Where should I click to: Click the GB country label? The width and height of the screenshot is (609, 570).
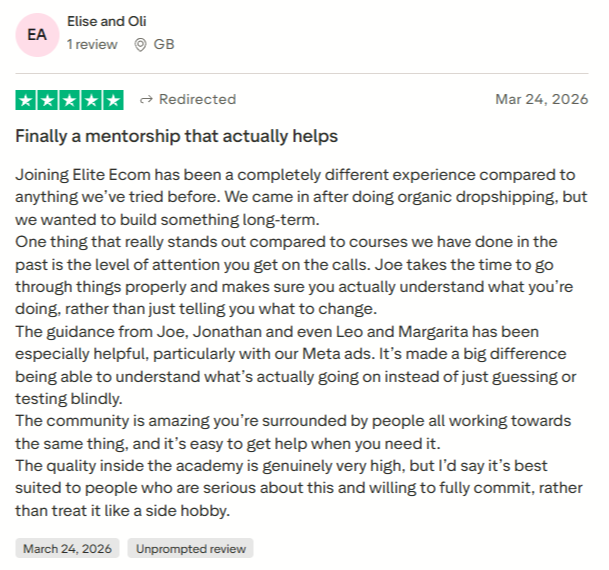164,44
